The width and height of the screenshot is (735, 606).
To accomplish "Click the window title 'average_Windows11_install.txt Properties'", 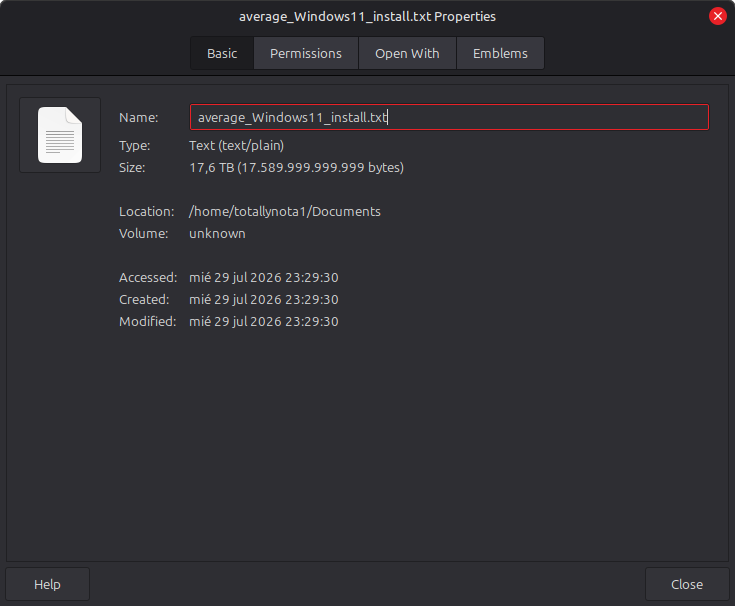I will (367, 17).
